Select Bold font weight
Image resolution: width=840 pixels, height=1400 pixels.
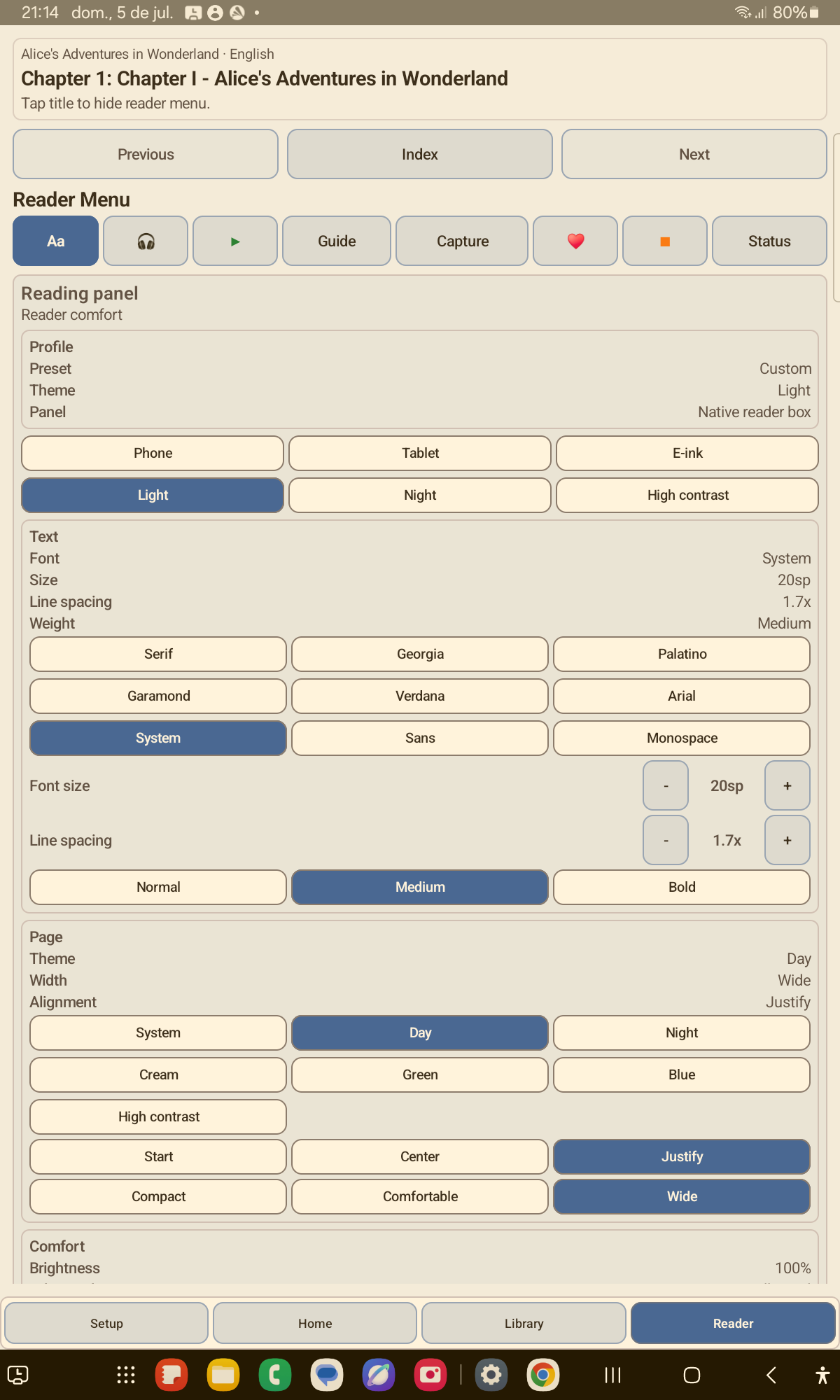(682, 887)
